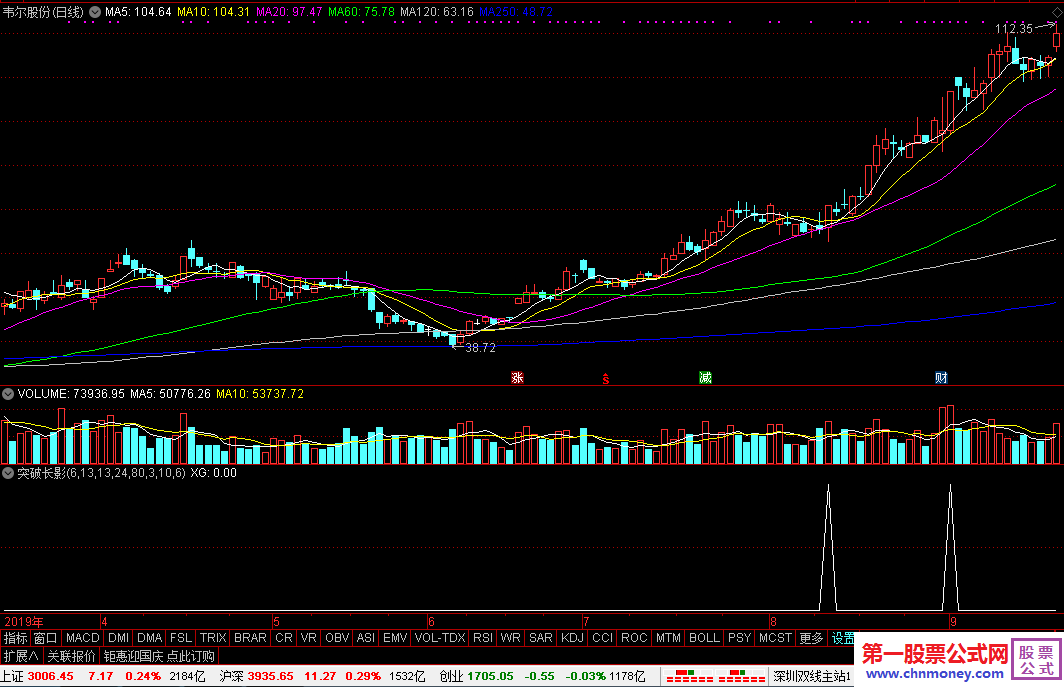Viewport: 1064px width, 687px height.
Task: Click the diamond icon at chart's top-right corner
Action: [x=1057, y=12]
